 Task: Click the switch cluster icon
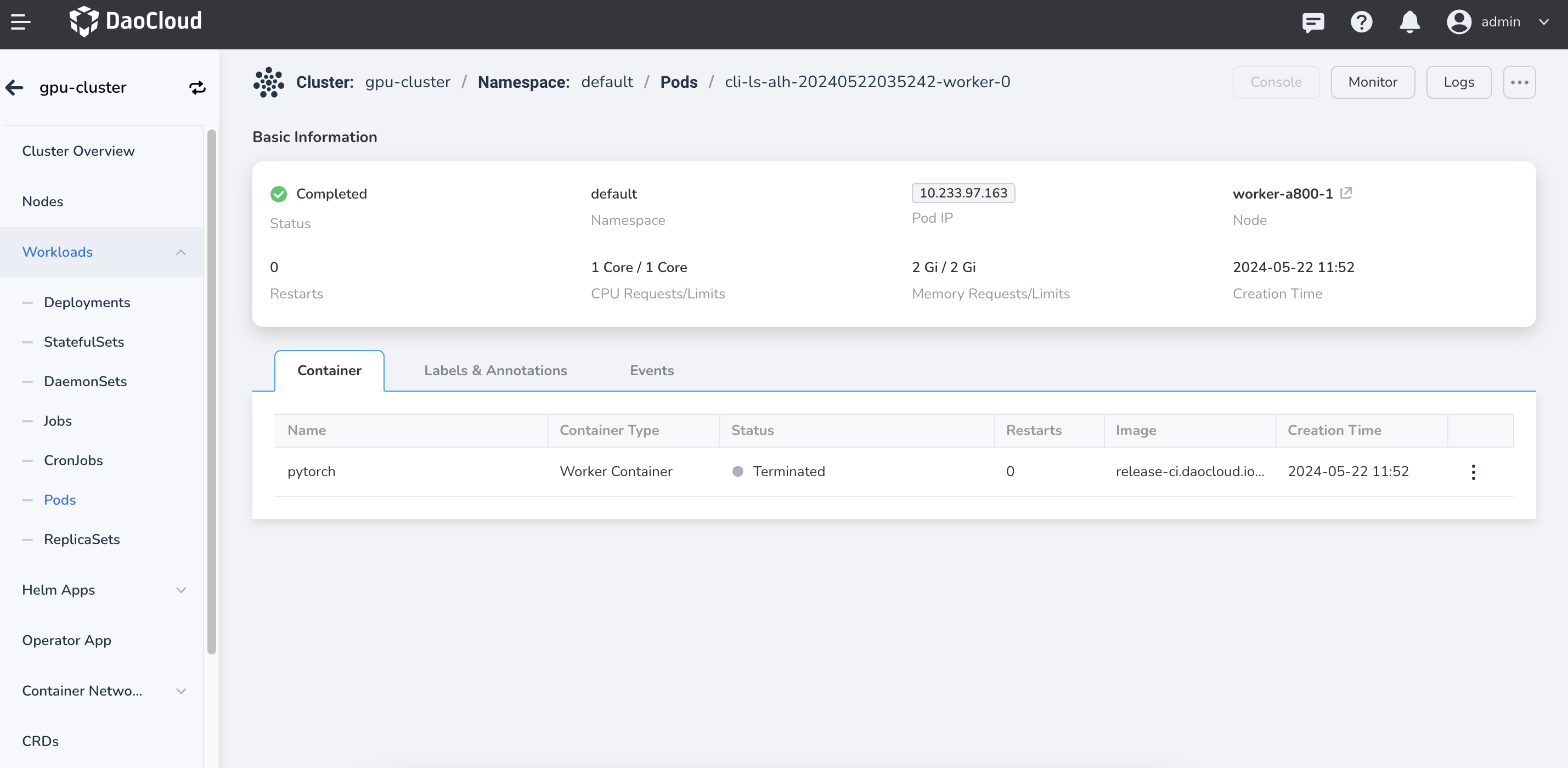(197, 88)
